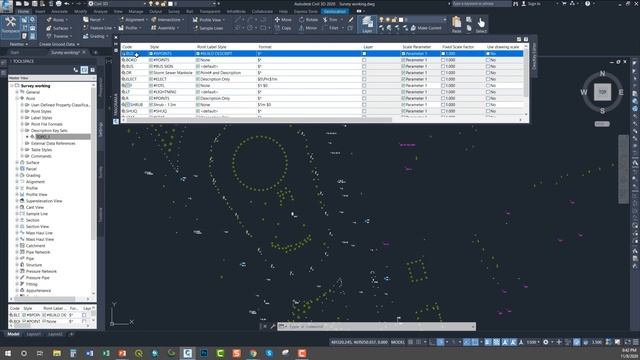This screenshot has width=640, height=360.
Task: Click the Civil 3D taskbar icon
Action: click(x=187, y=353)
